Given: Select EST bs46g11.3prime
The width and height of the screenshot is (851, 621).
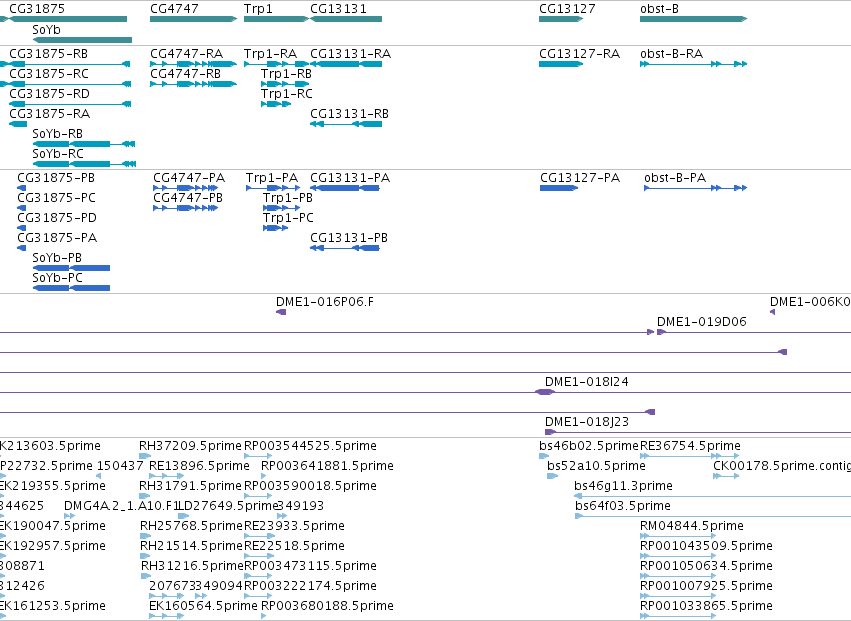Looking at the screenshot, I should [713, 496].
